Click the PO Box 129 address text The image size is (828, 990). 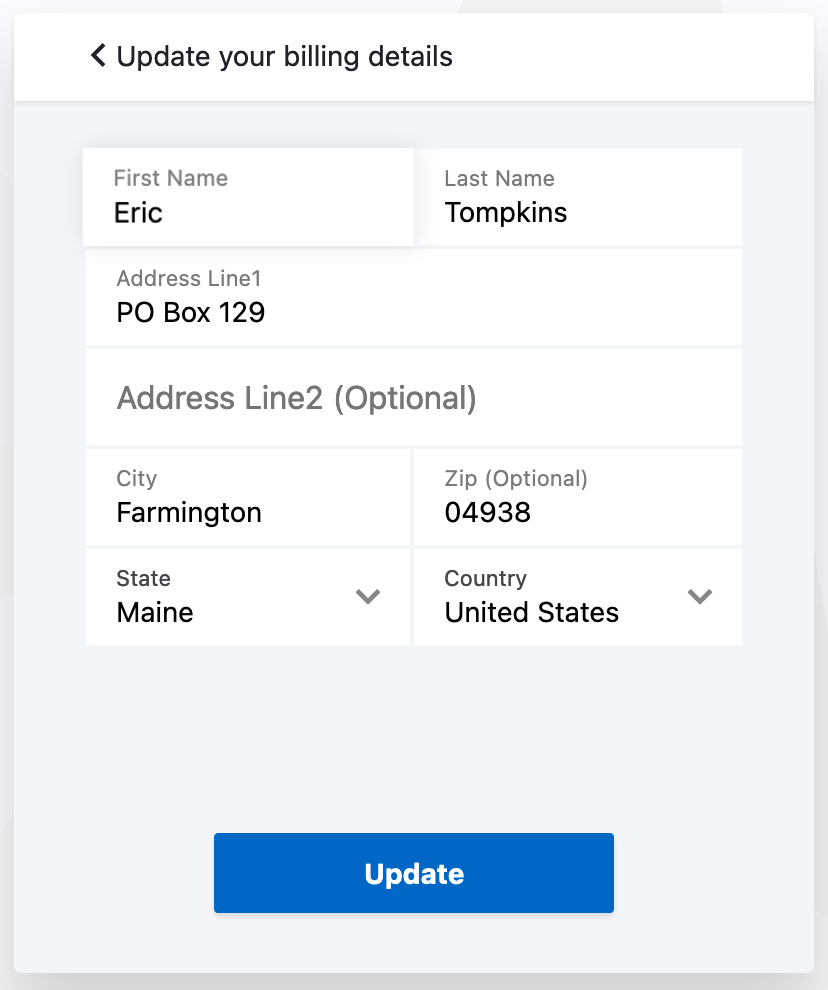[x=190, y=312]
